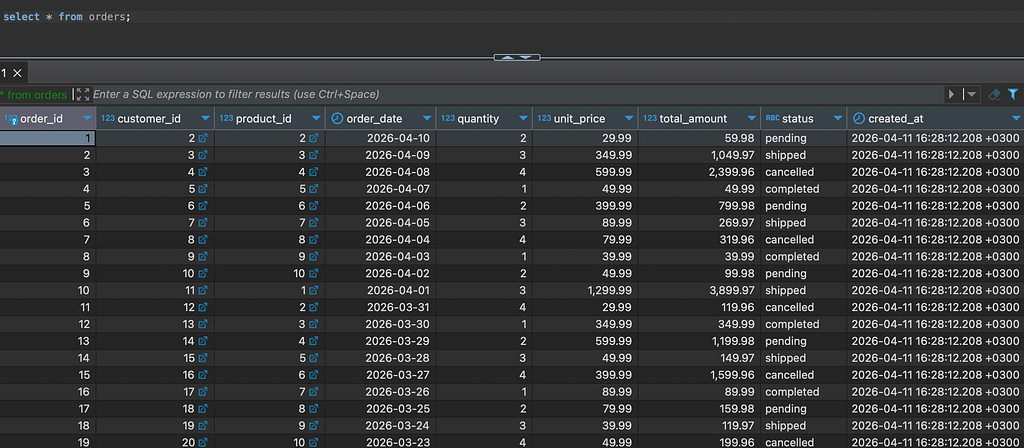Open customer_id link icon in order 18 row
1024x448 pixels.
(202, 426)
